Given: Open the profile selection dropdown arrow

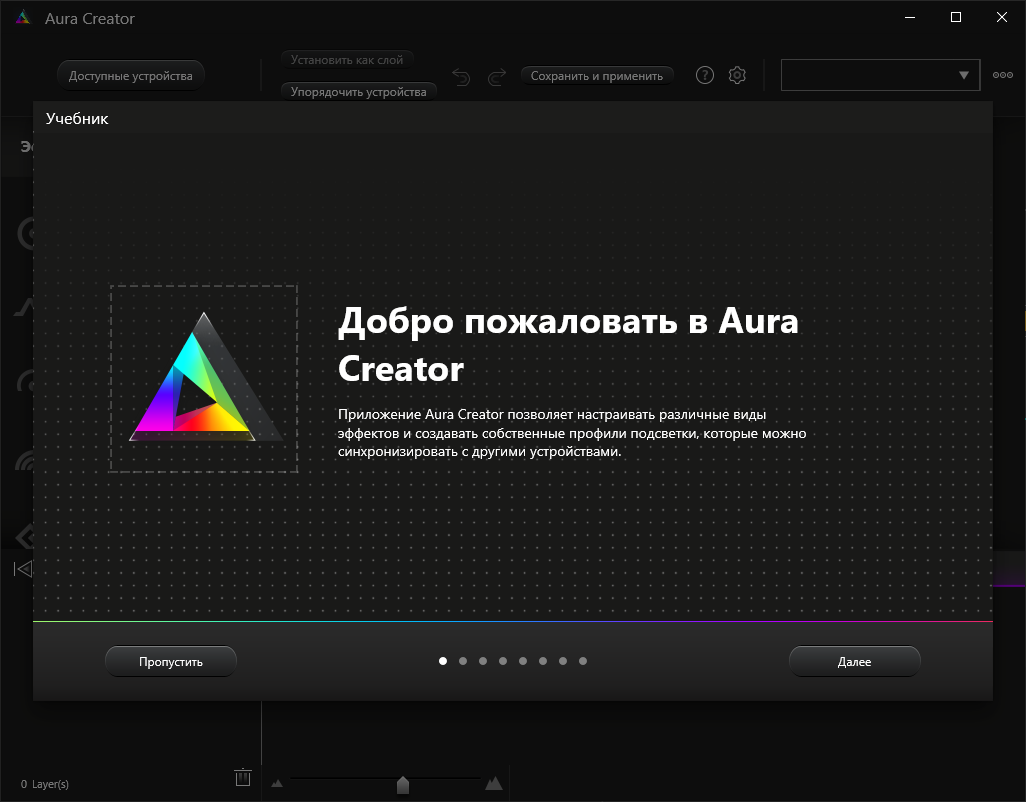Looking at the screenshot, I should click(963, 75).
